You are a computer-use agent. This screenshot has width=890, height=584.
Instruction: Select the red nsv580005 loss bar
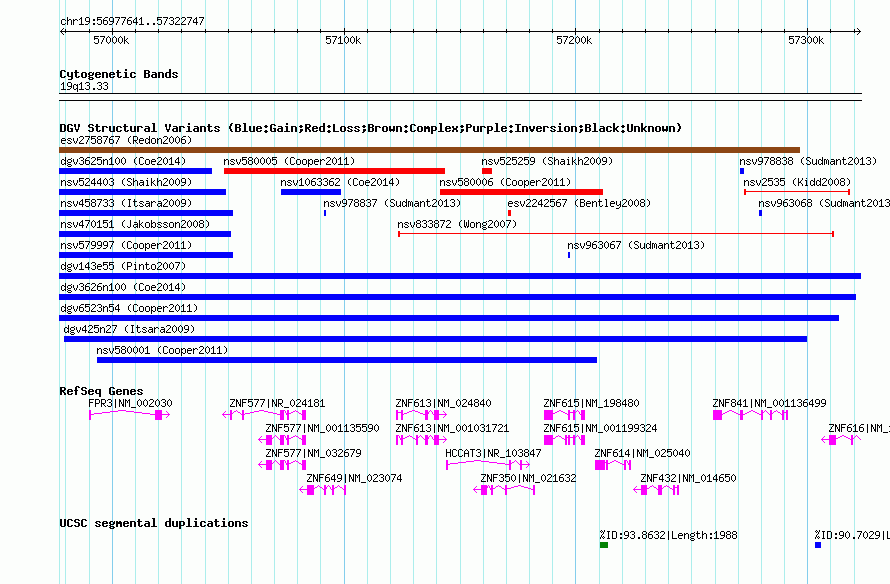334,171
